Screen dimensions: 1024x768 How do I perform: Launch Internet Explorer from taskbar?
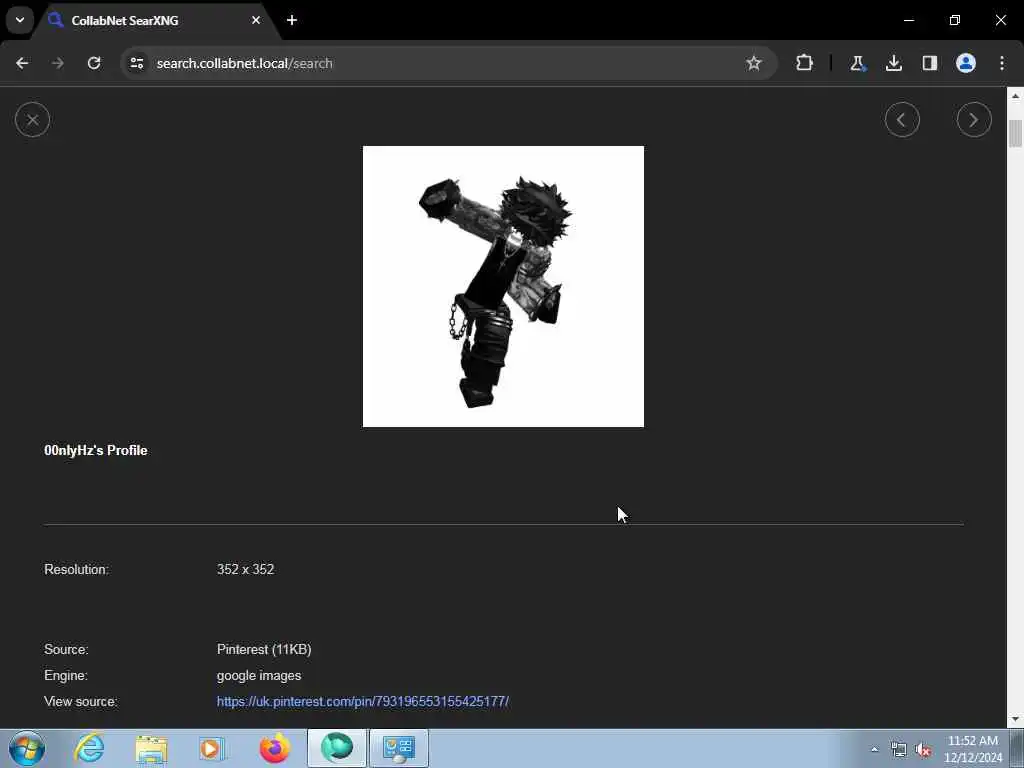(89, 748)
